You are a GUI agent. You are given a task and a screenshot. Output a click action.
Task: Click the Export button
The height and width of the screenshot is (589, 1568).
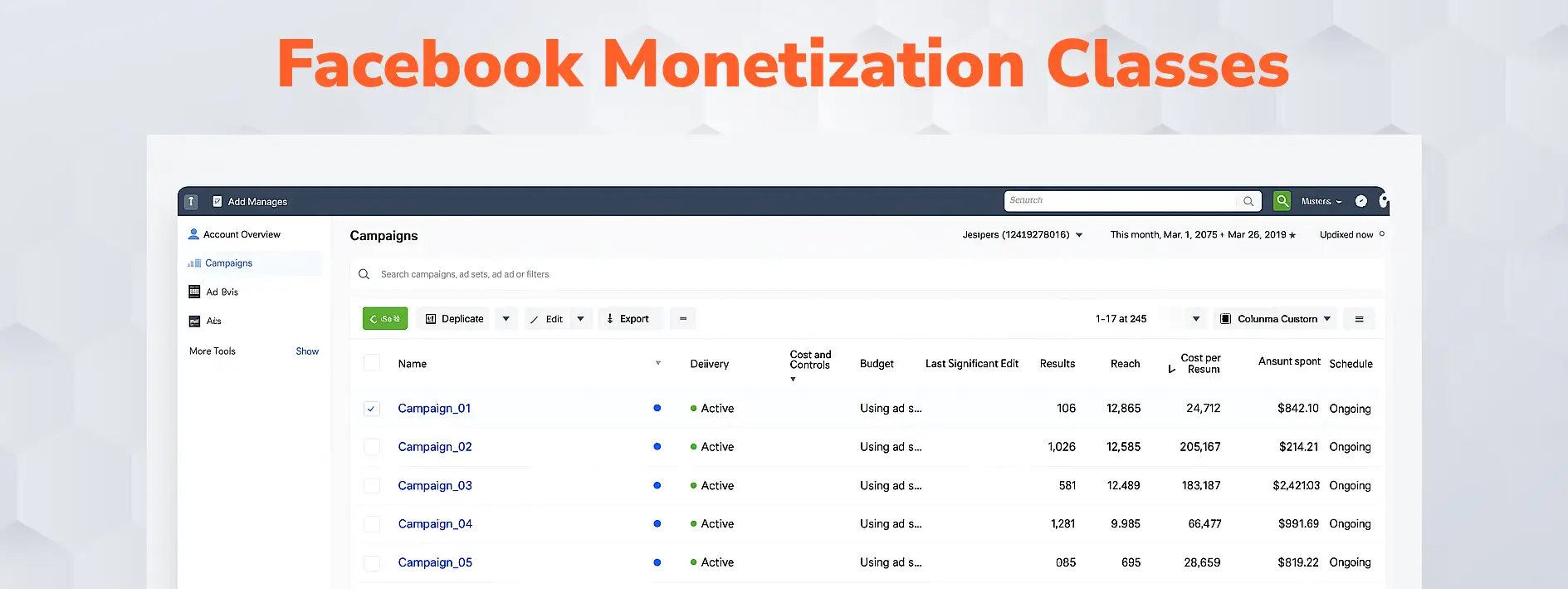(x=630, y=319)
